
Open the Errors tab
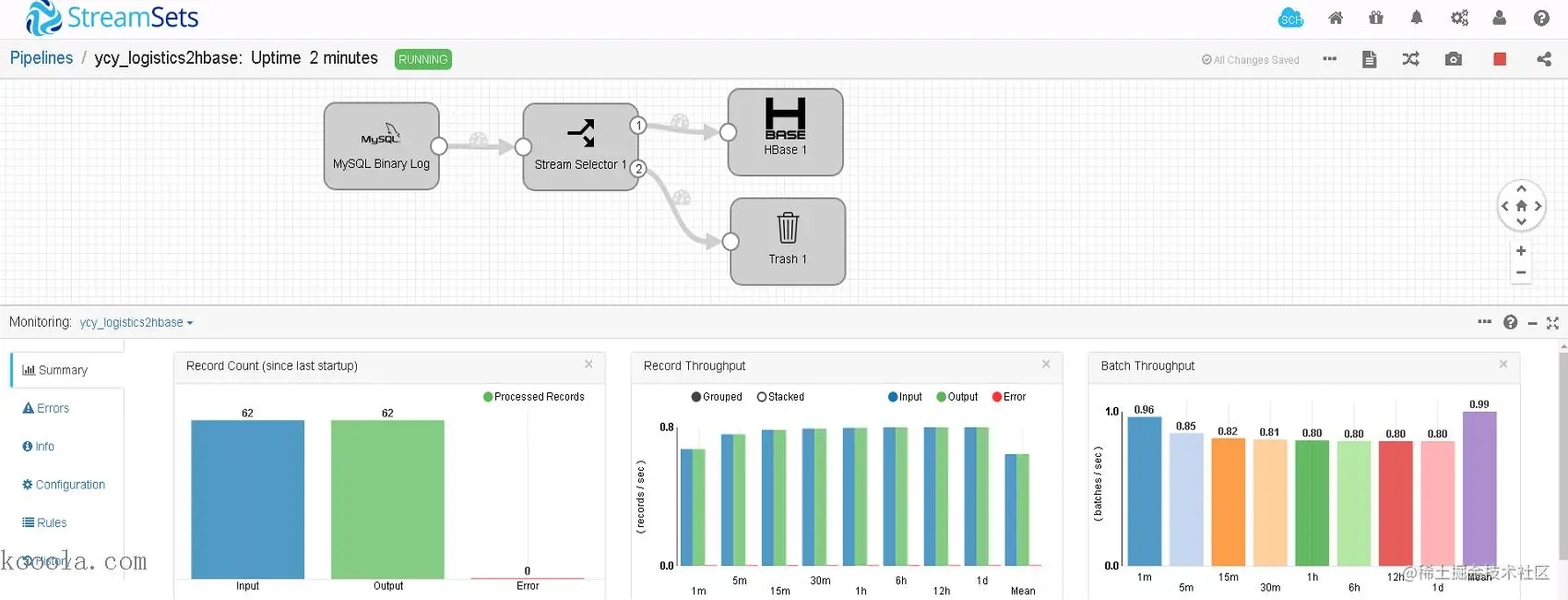[46, 408]
